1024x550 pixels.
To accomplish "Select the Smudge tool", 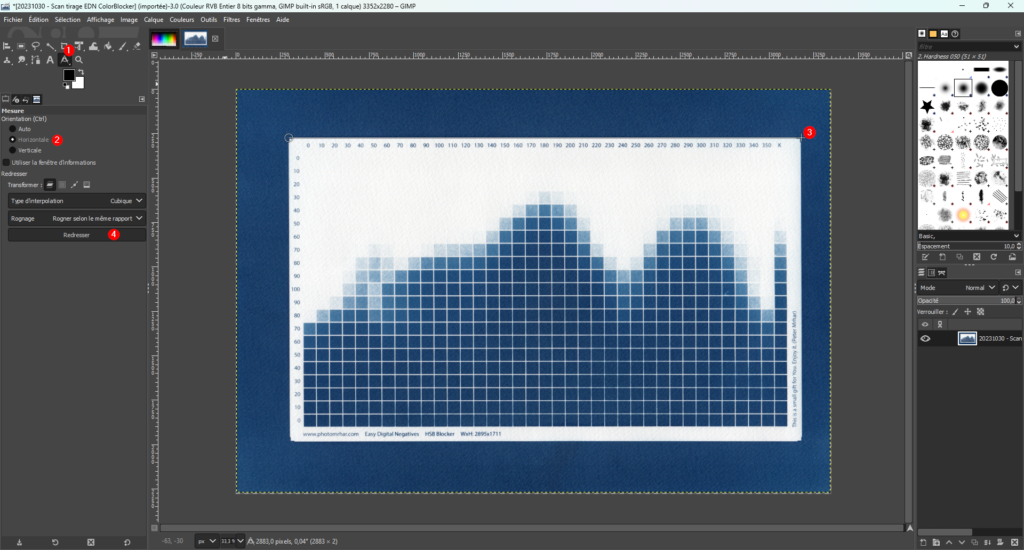I will point(22,60).
